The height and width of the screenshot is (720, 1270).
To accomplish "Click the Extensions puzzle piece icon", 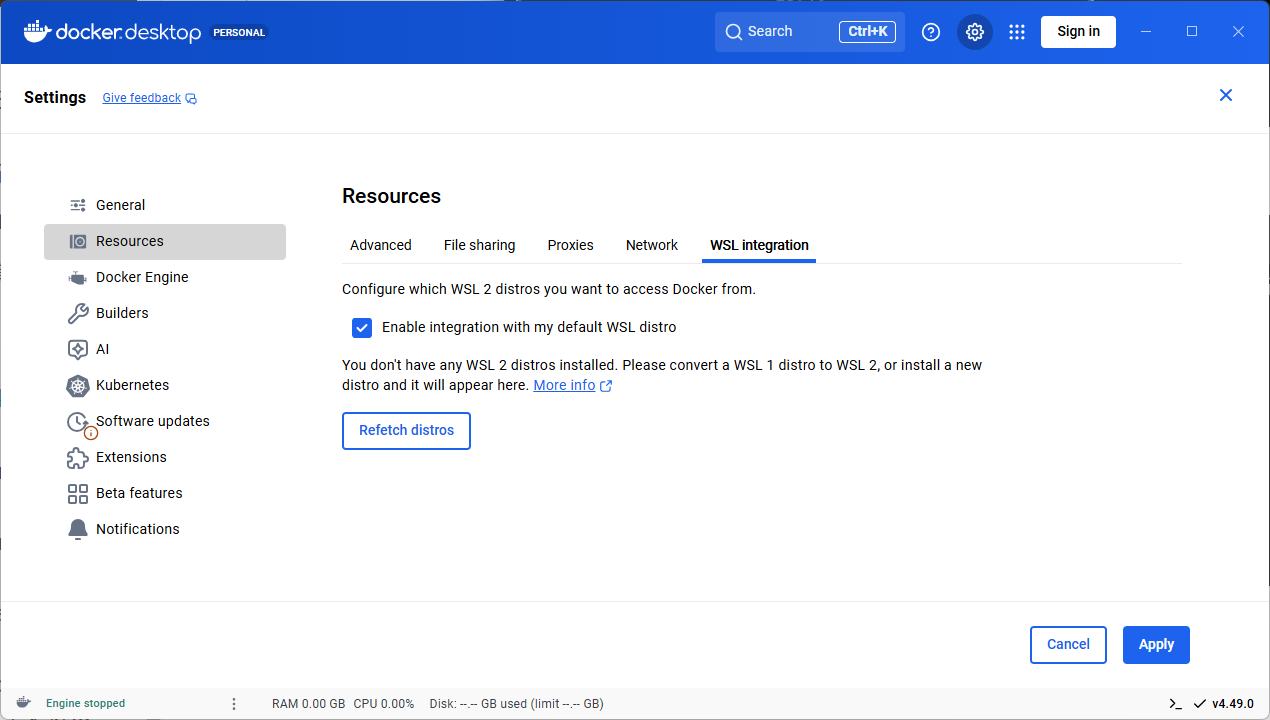I will coord(77,457).
